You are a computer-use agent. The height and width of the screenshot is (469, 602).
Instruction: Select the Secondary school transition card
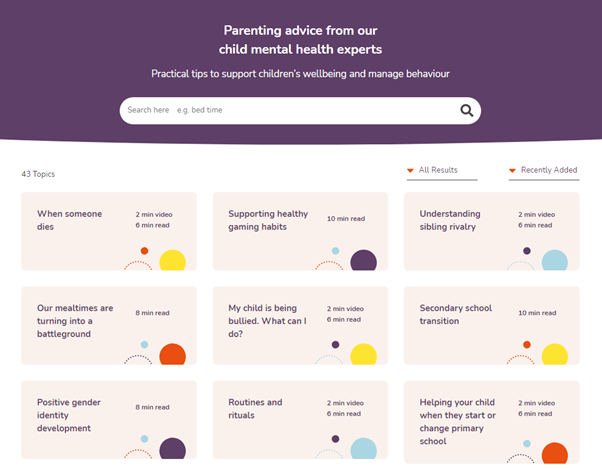[491, 325]
